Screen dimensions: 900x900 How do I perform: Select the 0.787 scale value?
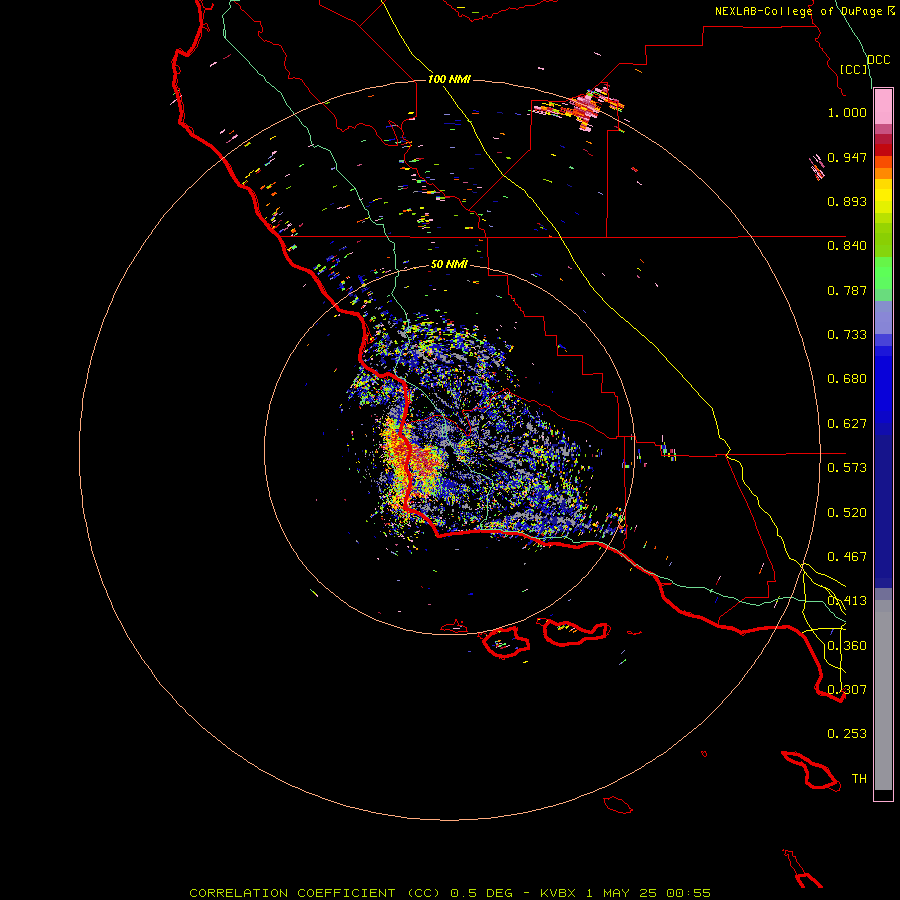pyautogui.click(x=847, y=290)
